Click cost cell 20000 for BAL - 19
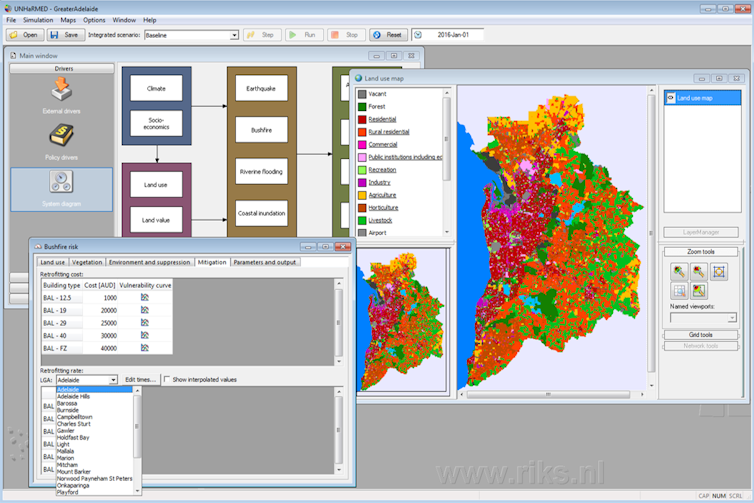This screenshot has height=503, width=754. (100, 310)
